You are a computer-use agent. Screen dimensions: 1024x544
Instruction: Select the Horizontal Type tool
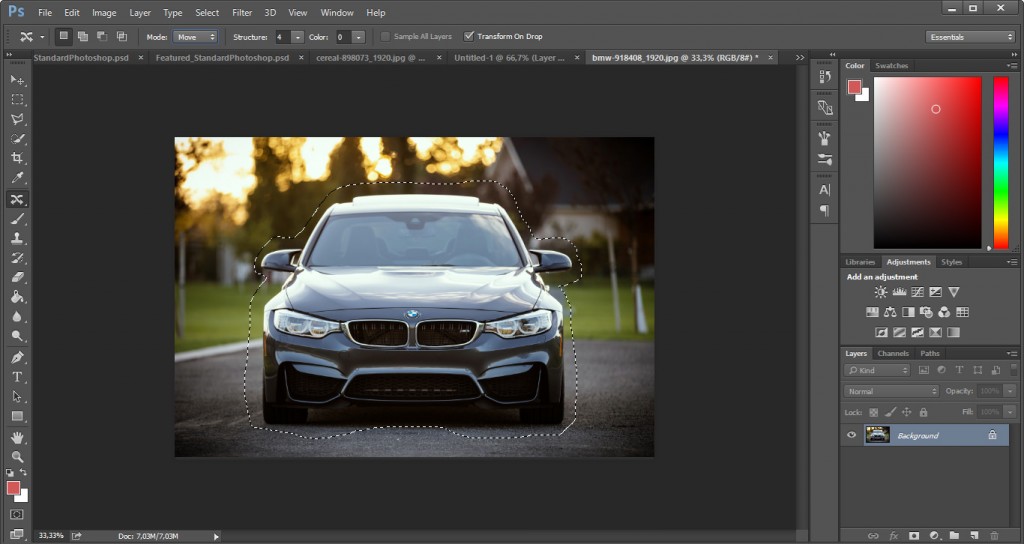tap(17, 377)
